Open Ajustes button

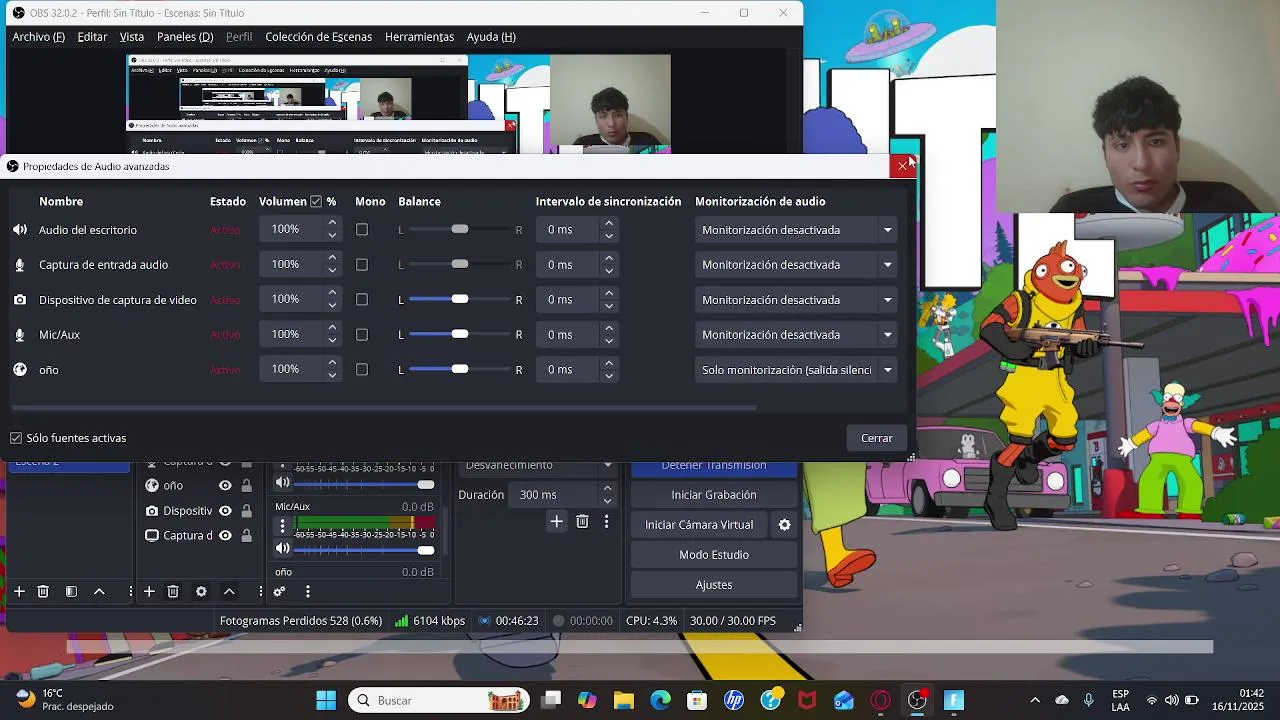pyautogui.click(x=714, y=585)
